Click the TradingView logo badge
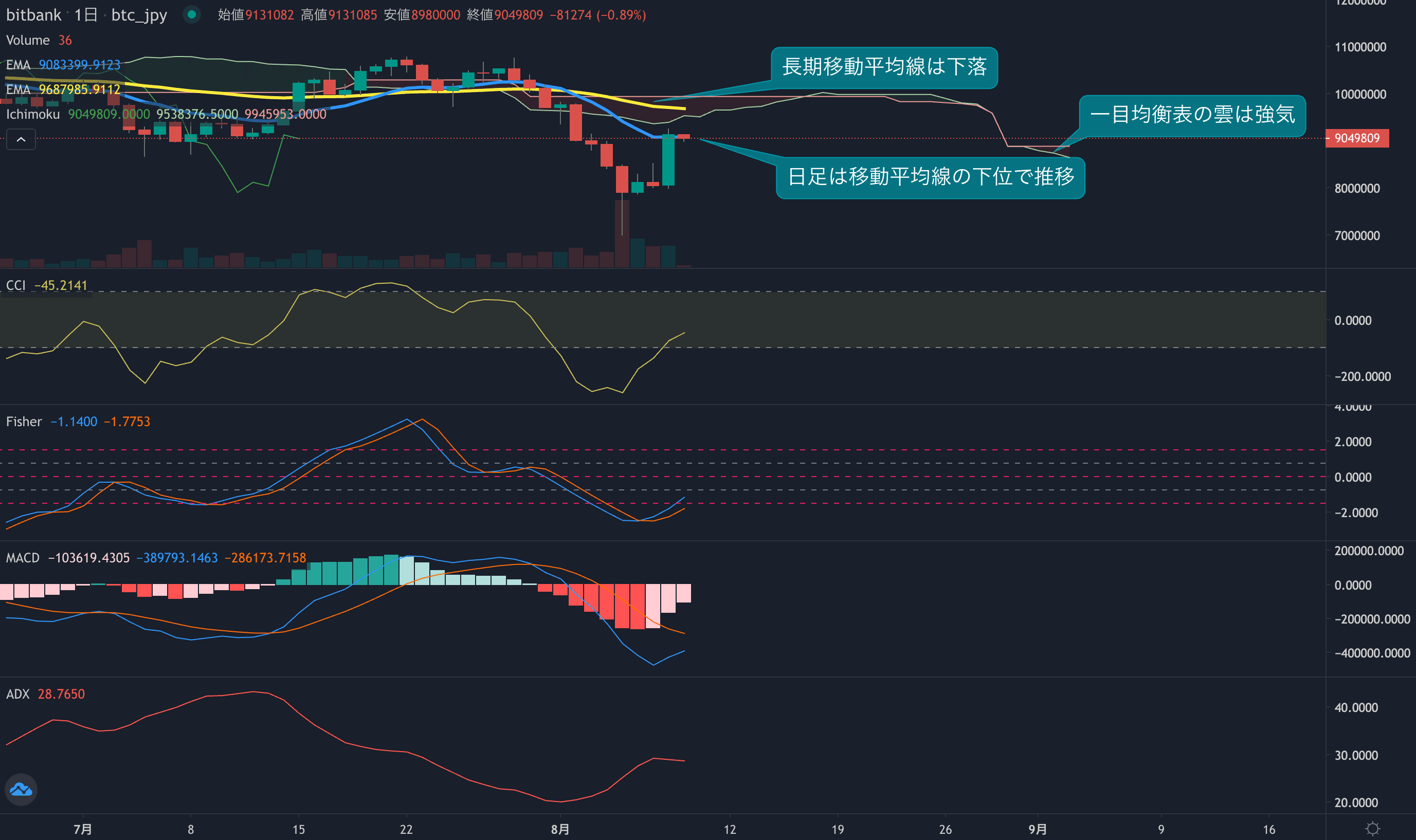The height and width of the screenshot is (840, 1416). 21,789
